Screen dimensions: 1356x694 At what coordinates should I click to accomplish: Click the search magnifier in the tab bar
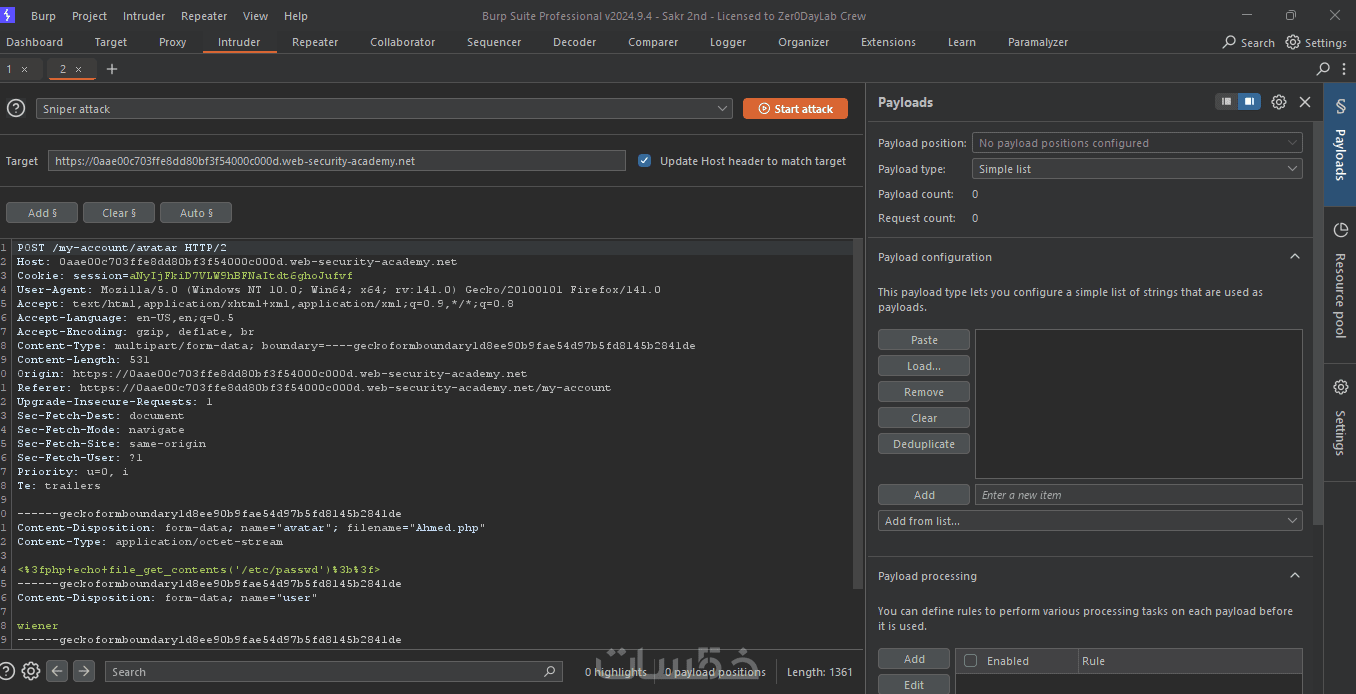(1323, 69)
